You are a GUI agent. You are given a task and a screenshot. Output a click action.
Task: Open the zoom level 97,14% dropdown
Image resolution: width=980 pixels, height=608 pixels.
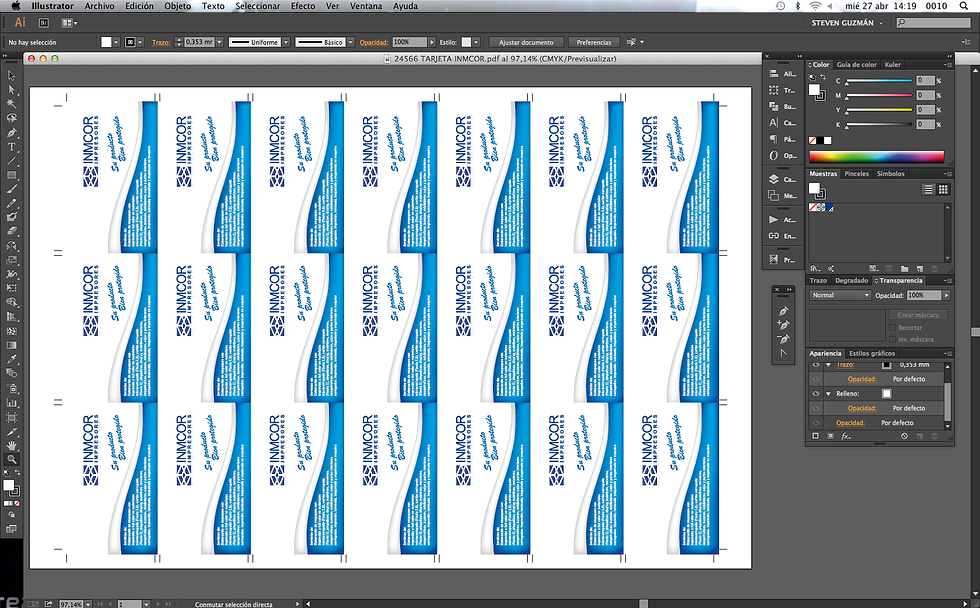(x=88, y=604)
